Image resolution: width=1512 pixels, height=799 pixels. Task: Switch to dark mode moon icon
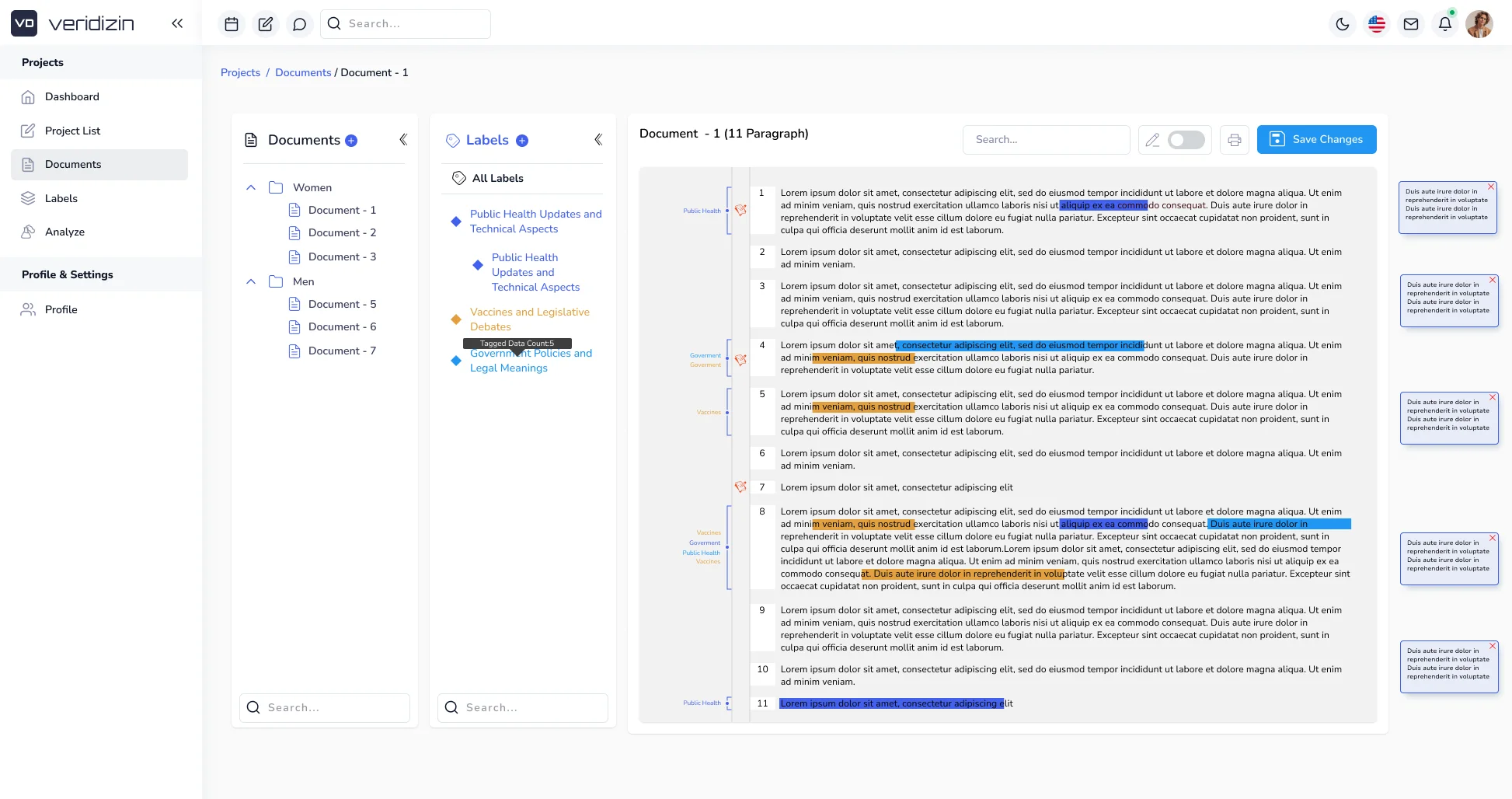(x=1342, y=24)
